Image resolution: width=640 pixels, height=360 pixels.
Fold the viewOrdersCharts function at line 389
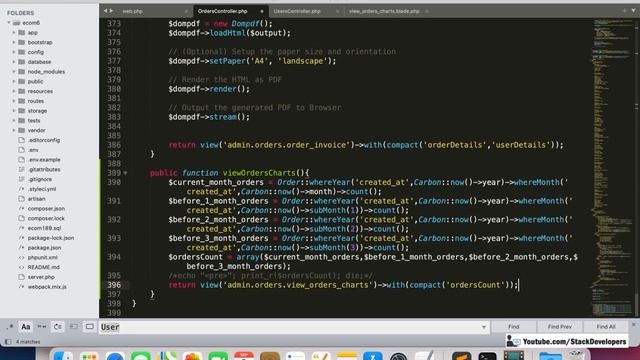click(125, 173)
